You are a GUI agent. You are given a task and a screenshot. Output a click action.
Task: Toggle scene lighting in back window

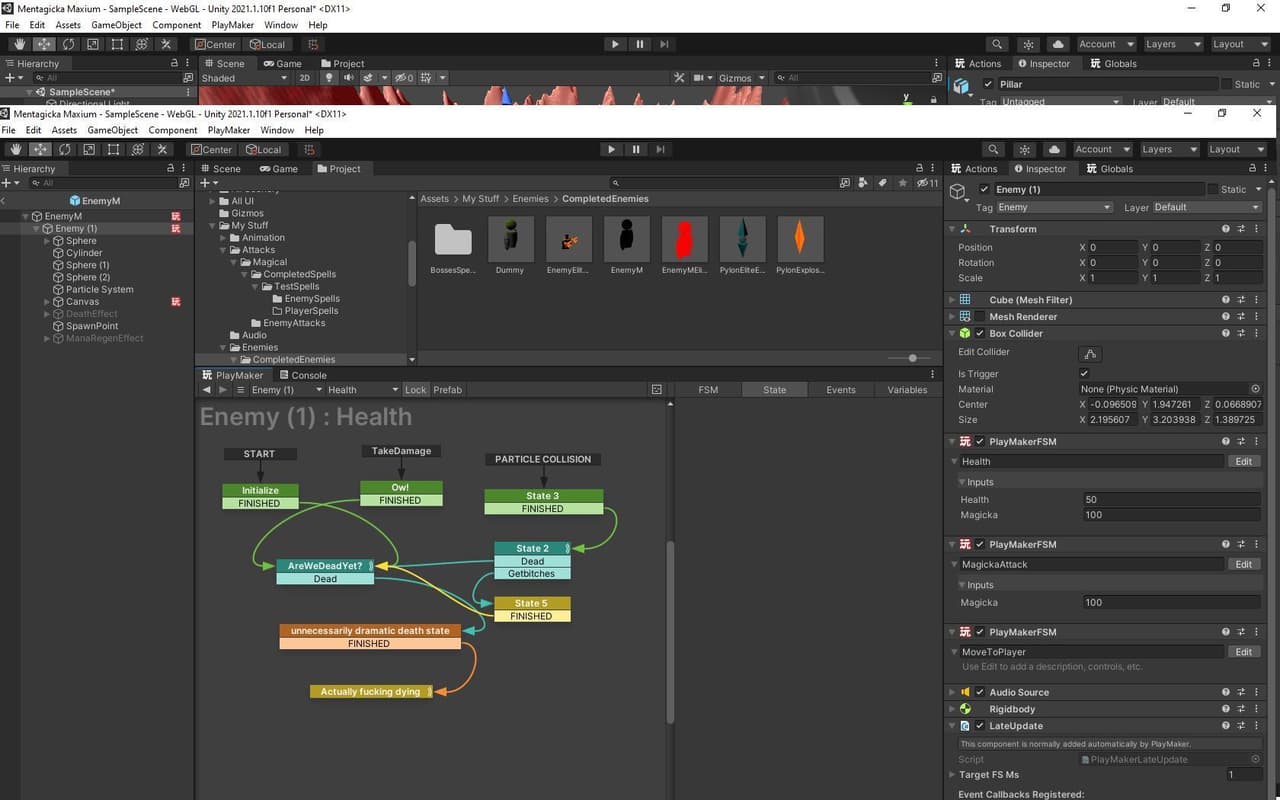tap(330, 78)
